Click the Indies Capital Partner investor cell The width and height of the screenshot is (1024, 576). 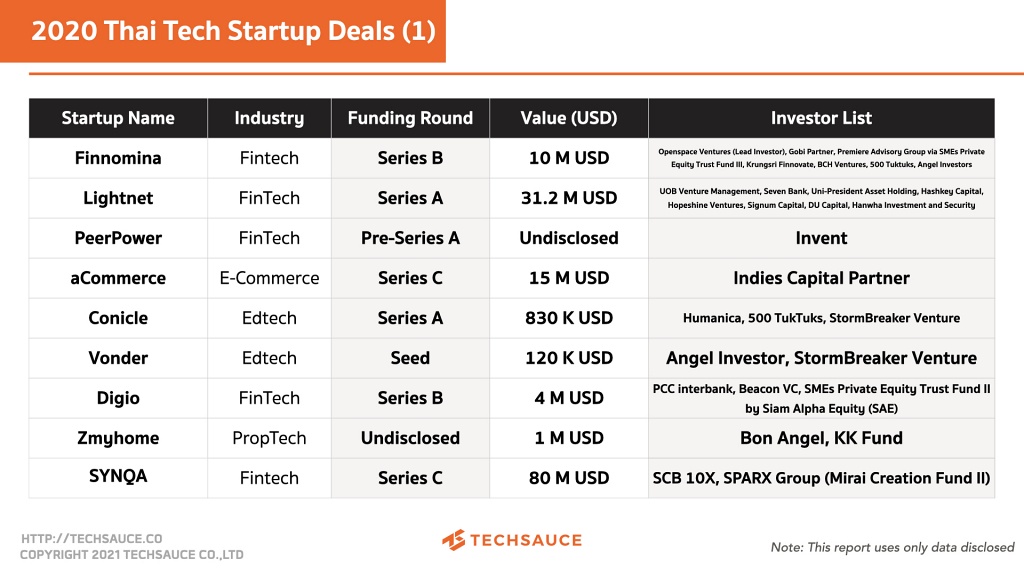point(821,278)
